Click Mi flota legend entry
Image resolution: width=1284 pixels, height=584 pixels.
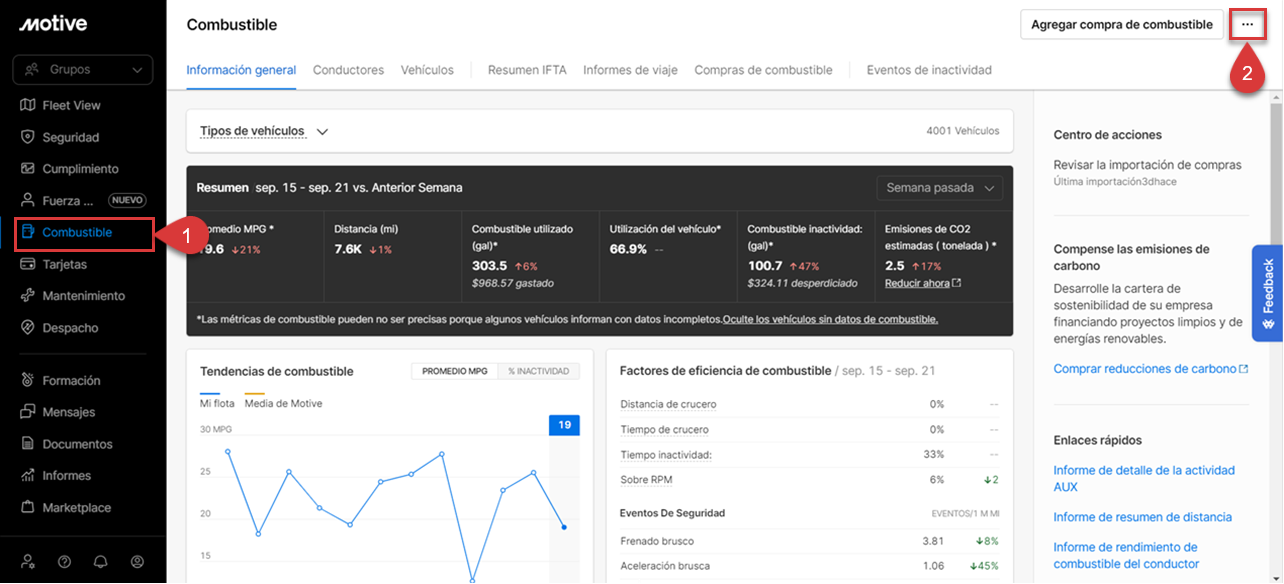tap(218, 403)
